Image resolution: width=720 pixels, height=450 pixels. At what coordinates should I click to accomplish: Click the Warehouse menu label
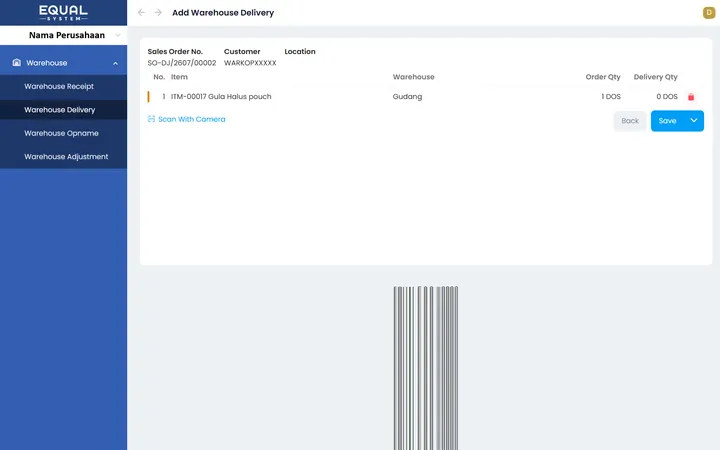(46, 63)
